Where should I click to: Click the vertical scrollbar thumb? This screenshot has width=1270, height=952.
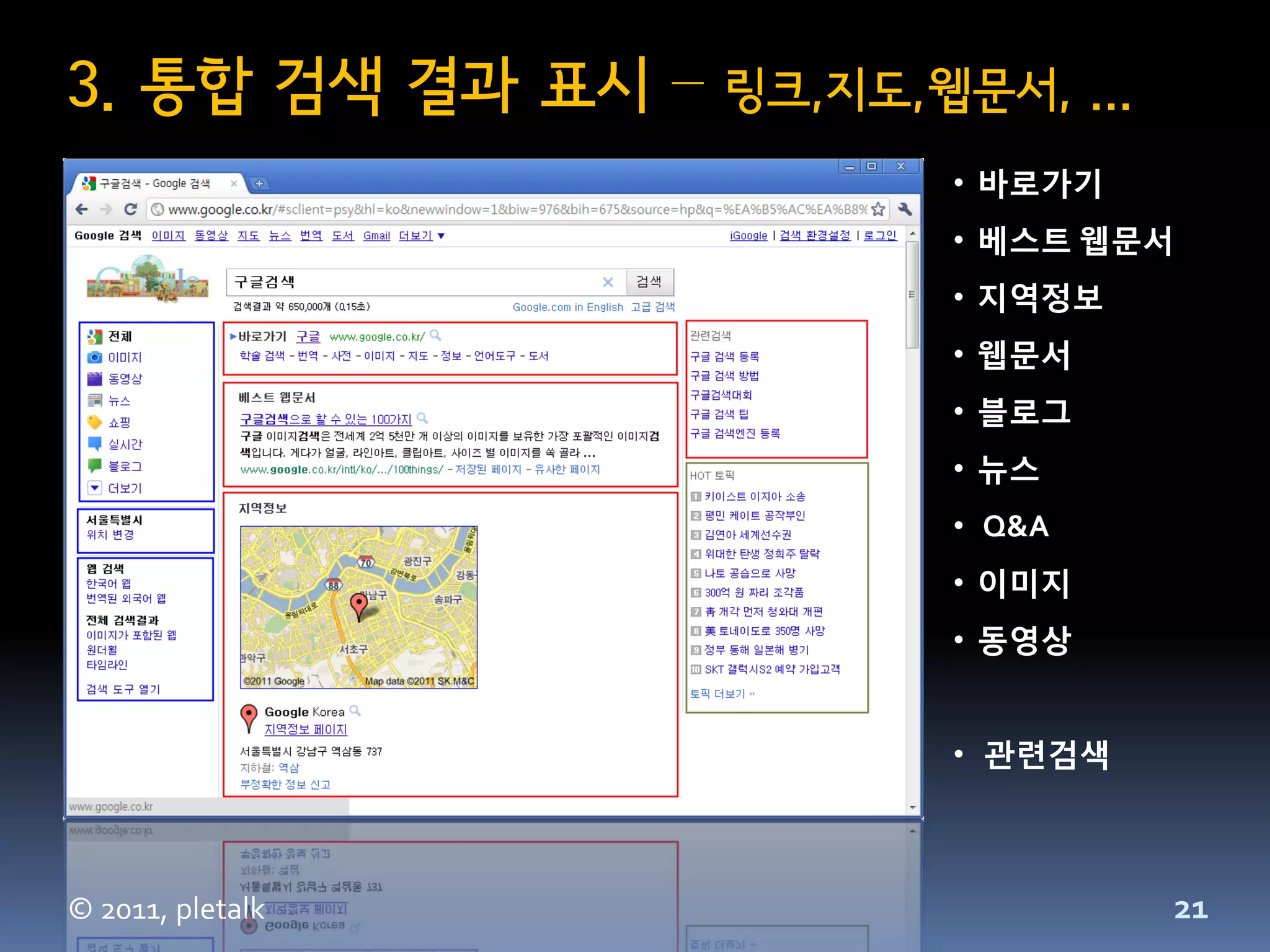[912, 295]
